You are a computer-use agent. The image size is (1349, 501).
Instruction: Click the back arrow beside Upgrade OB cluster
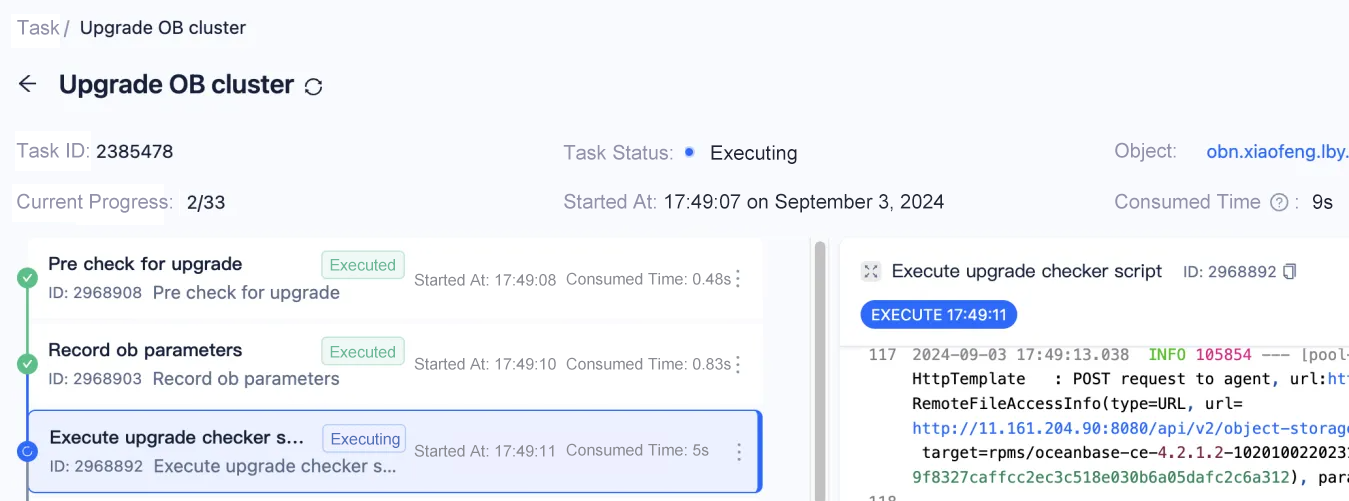[28, 85]
